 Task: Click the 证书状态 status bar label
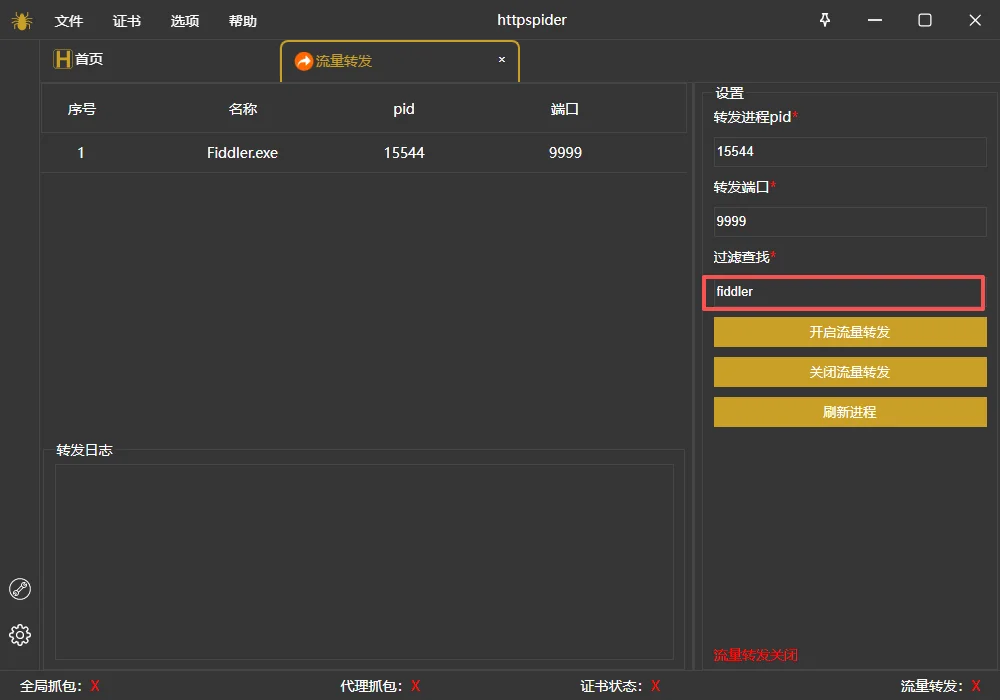(x=611, y=686)
